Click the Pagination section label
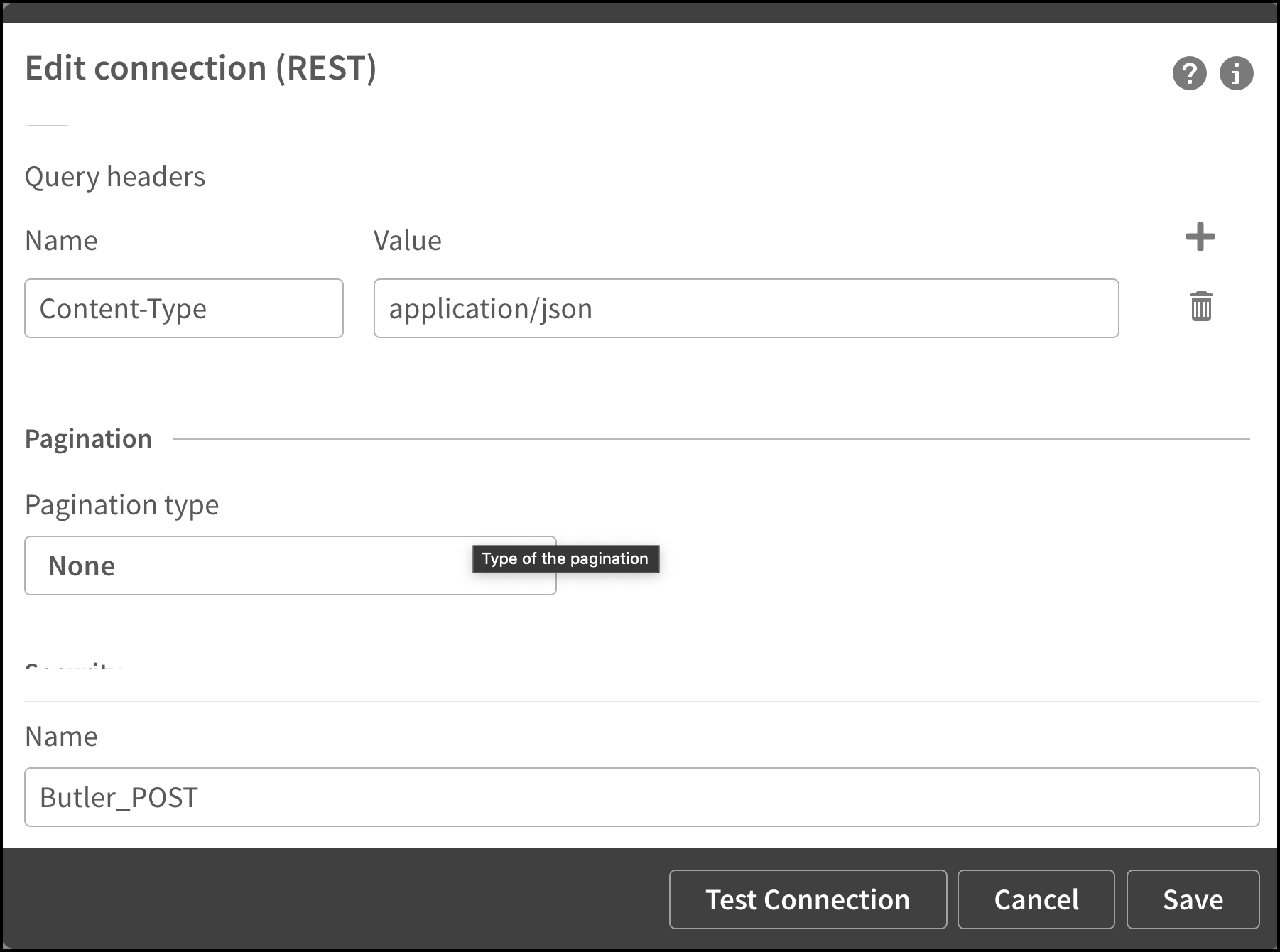The height and width of the screenshot is (952, 1280). (88, 438)
